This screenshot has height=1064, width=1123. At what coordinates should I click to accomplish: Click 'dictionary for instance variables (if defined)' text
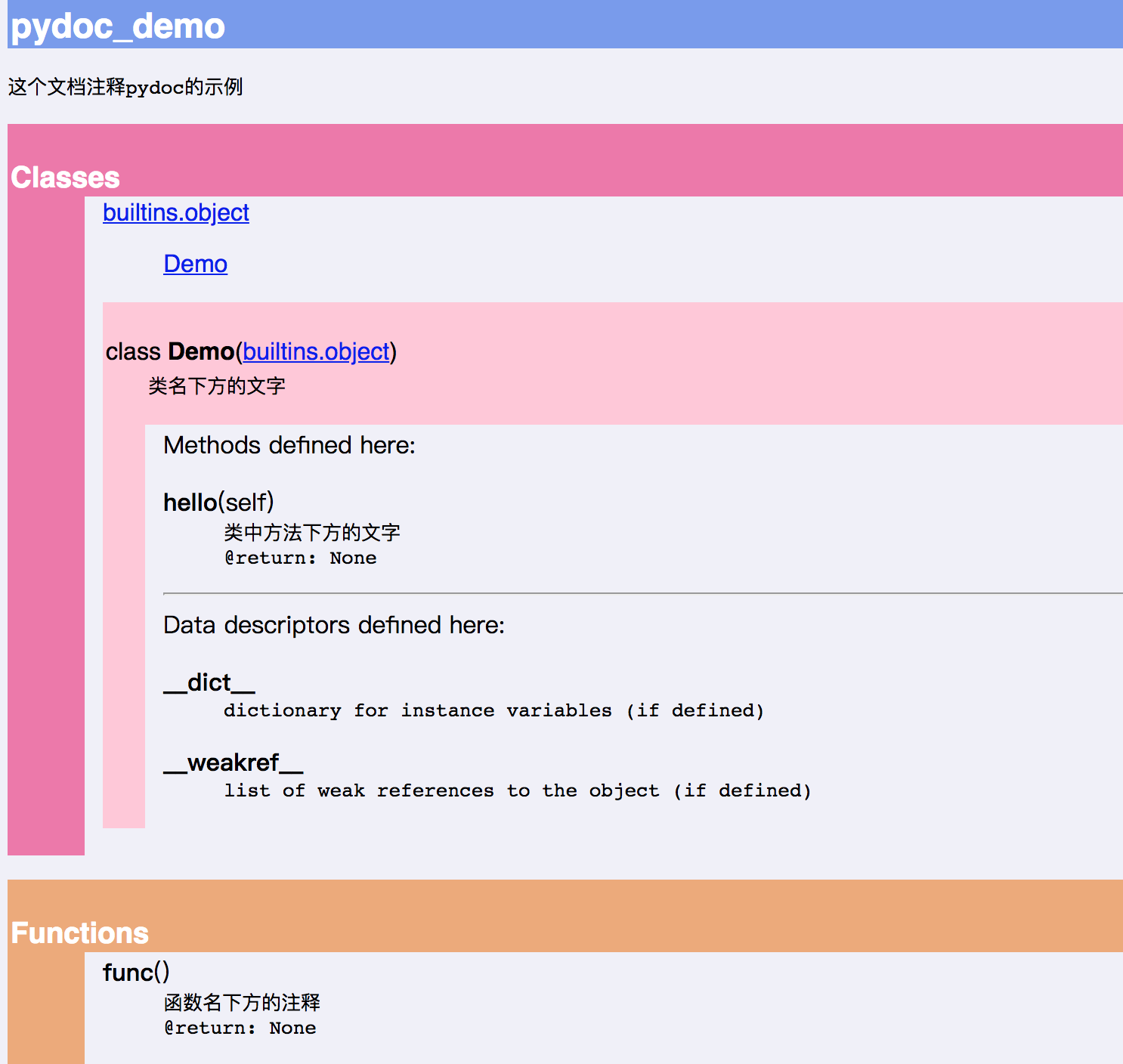coord(494,711)
